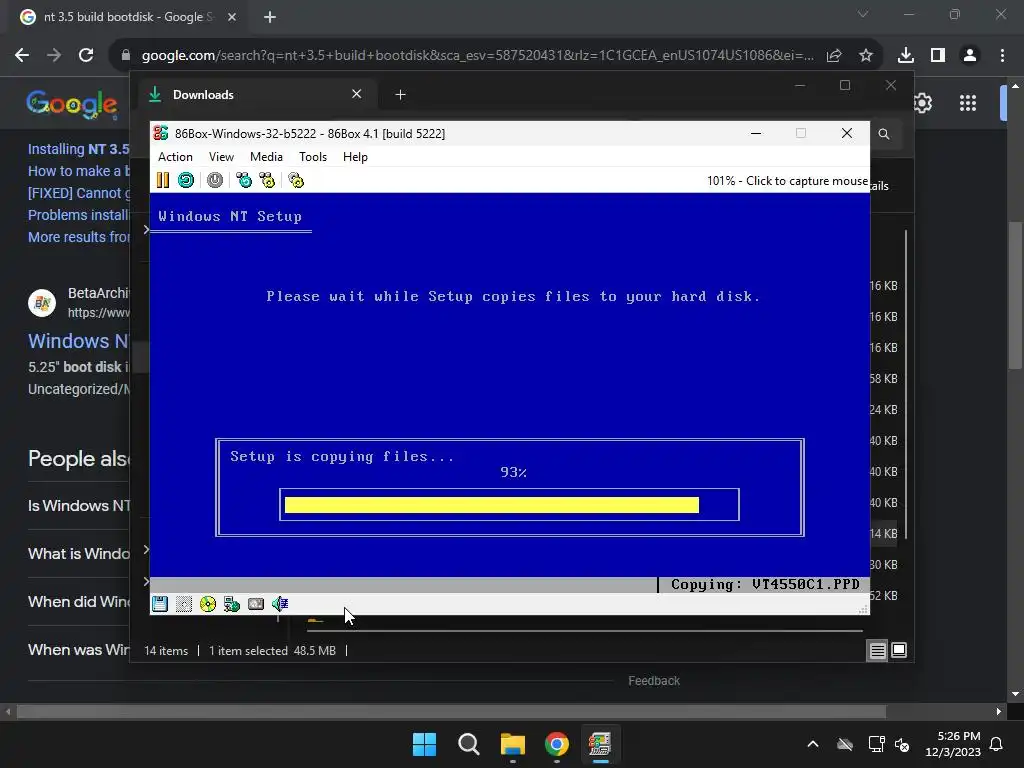
Task: Close the Downloads tab in File Explorer
Action: (357, 94)
